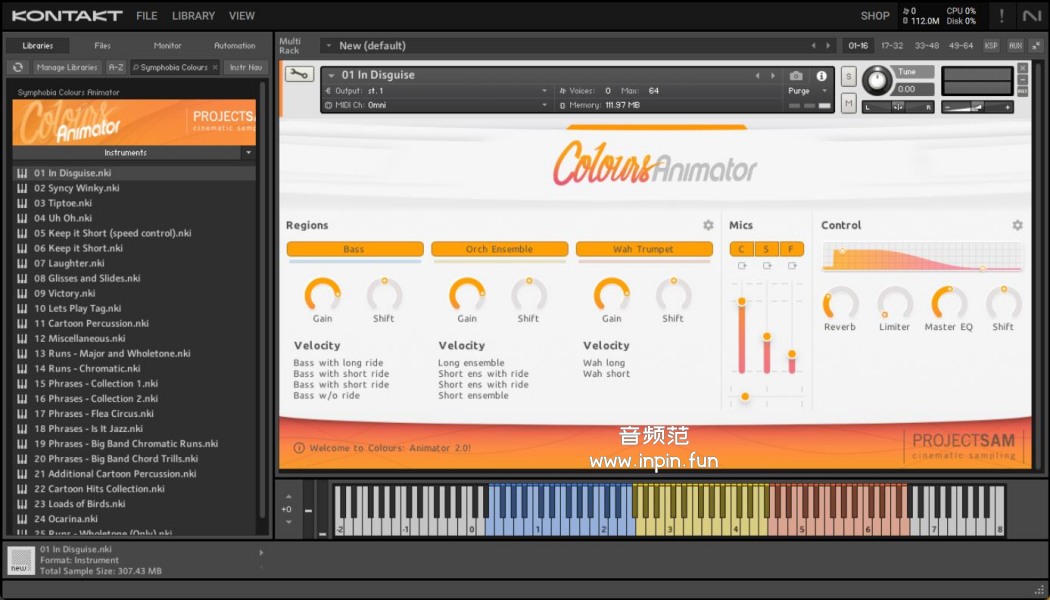Open Control settings gear

coord(1017,225)
